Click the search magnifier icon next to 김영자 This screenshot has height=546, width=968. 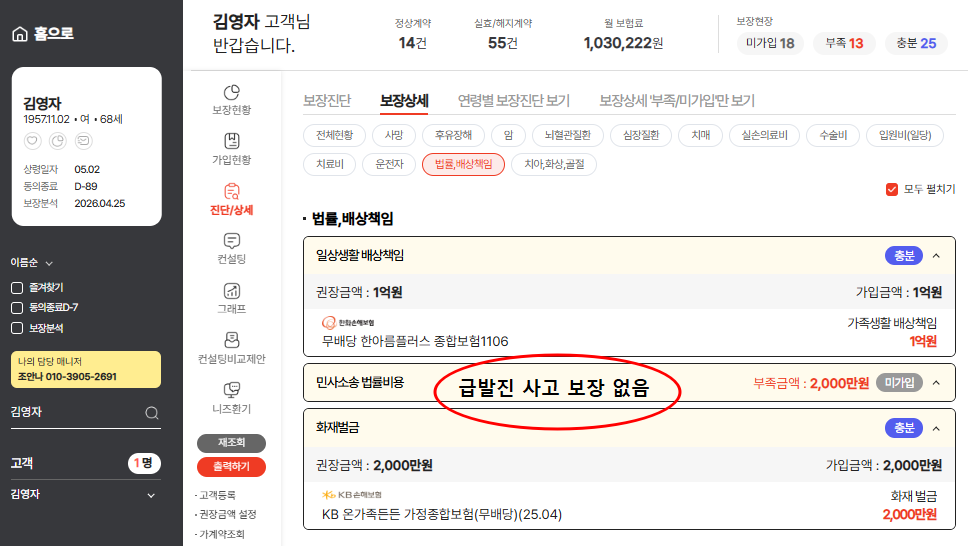click(152, 413)
